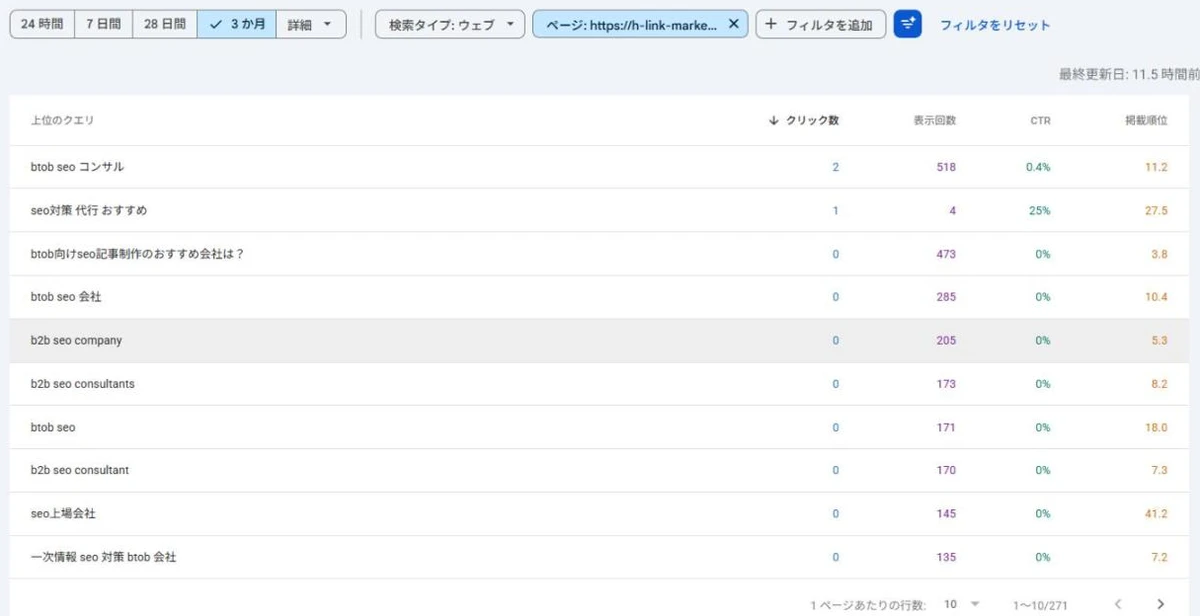Select query row seo上場会社
This screenshot has height=616, width=1200.
coord(600,514)
